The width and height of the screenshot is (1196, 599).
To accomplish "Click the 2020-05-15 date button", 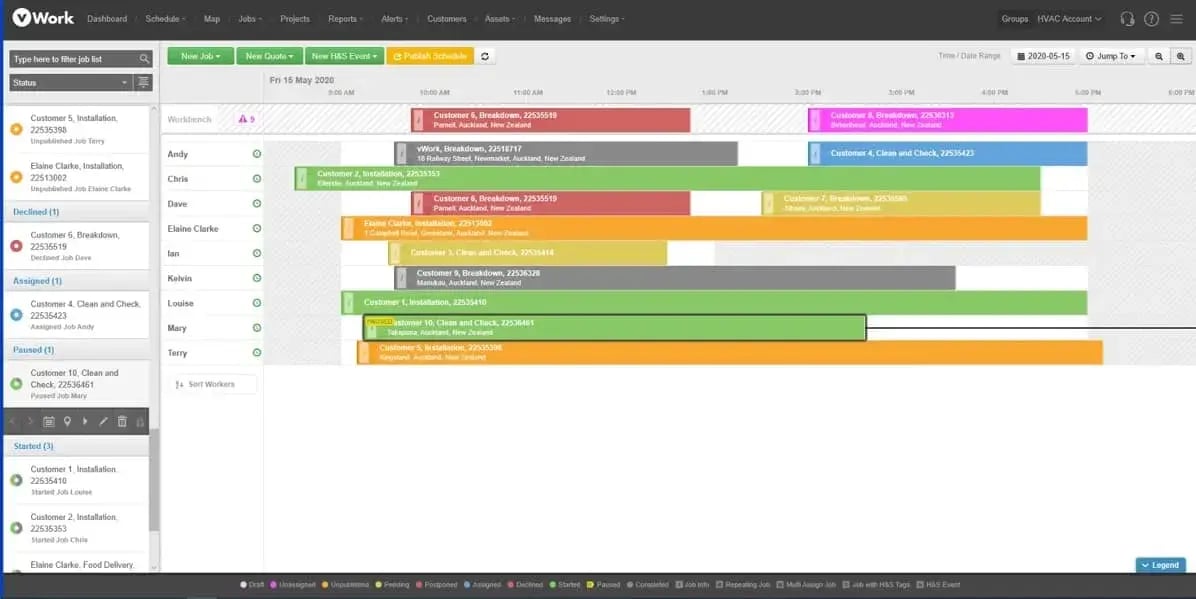I will coord(1043,56).
